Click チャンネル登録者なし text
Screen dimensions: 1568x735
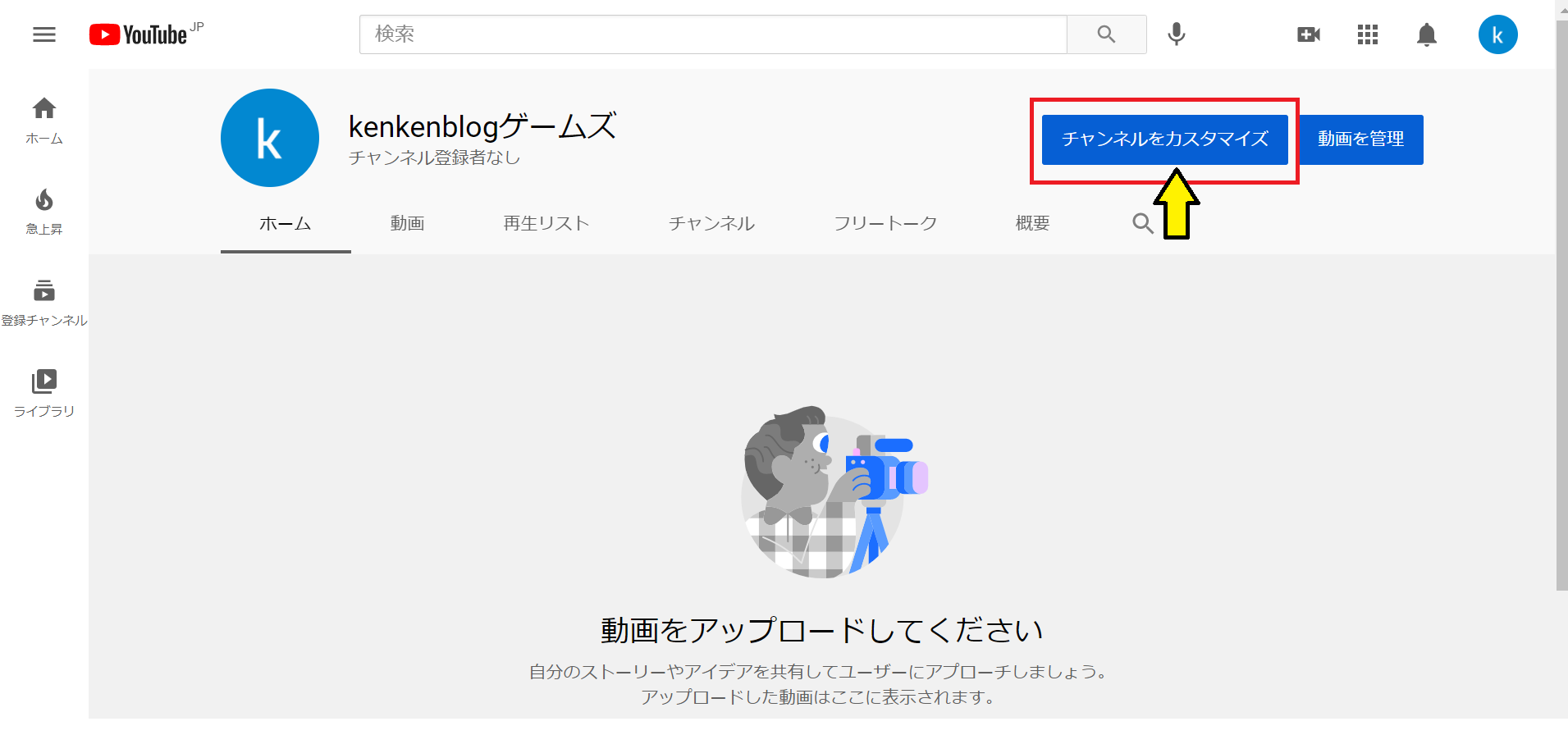tap(434, 157)
